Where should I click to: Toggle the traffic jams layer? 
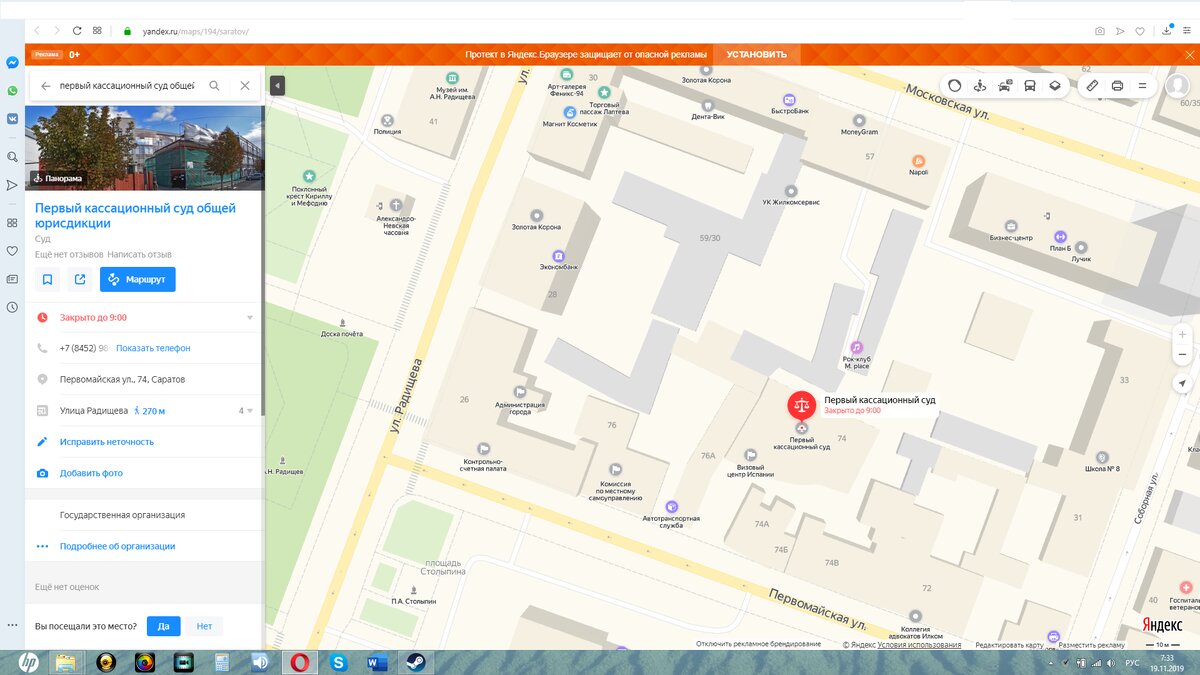(x=1005, y=86)
